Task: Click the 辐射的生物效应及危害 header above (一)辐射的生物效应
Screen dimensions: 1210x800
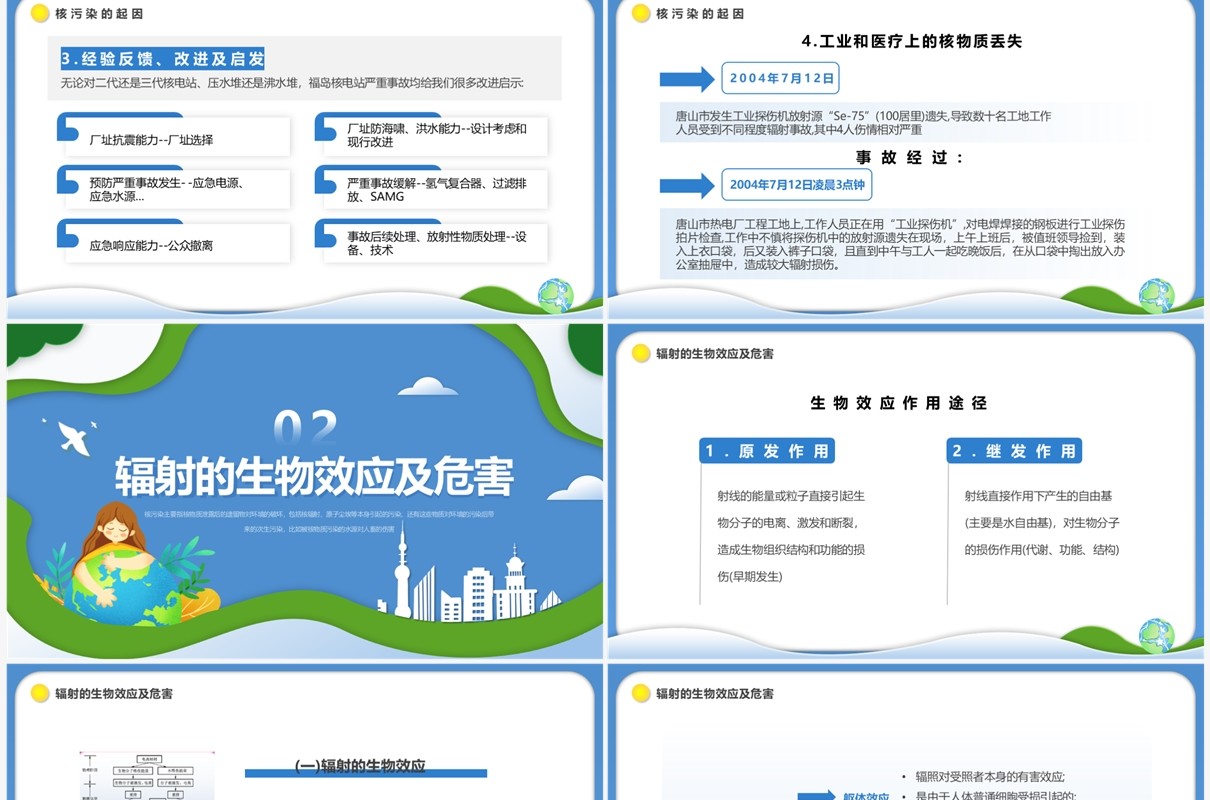Action: click(113, 693)
